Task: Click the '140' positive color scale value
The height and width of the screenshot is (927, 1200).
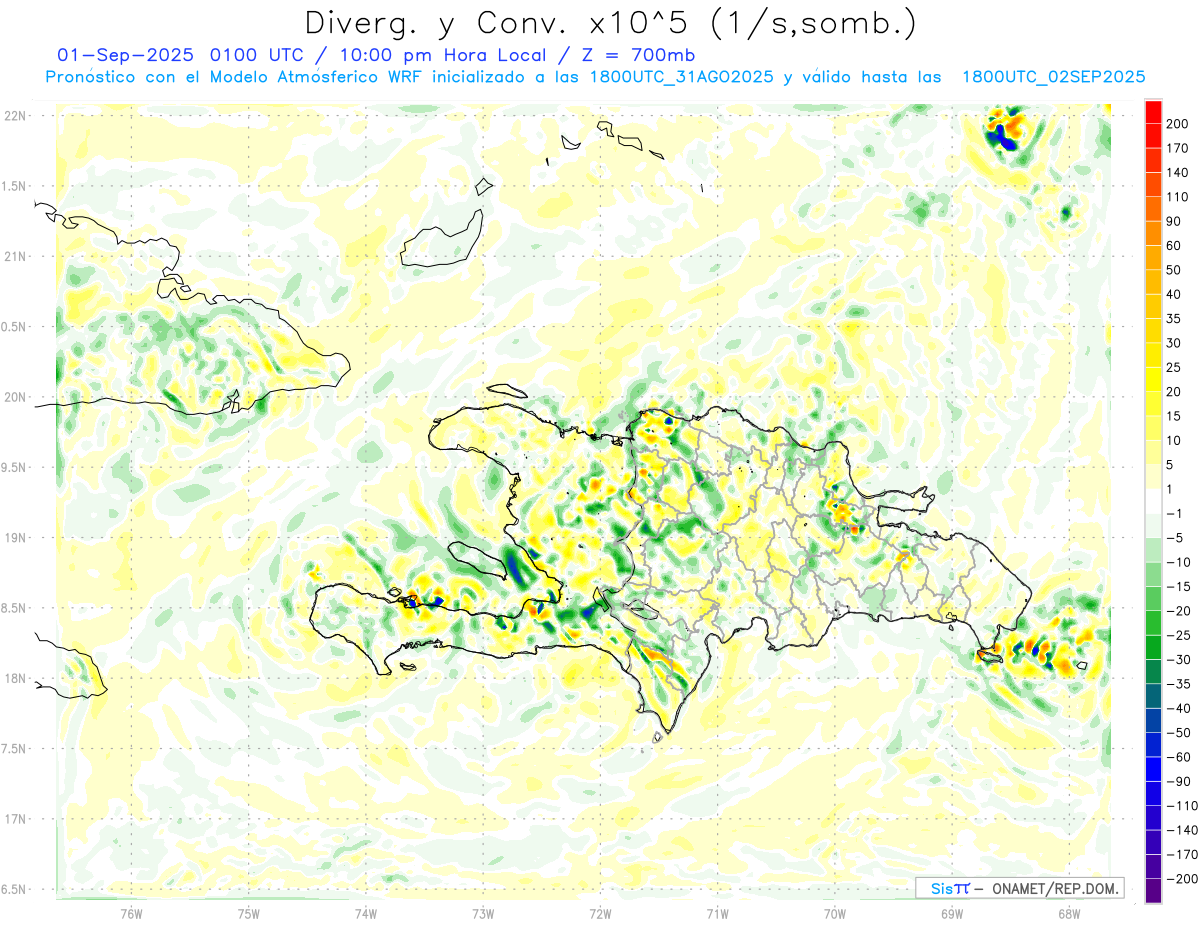Action: (1179, 173)
